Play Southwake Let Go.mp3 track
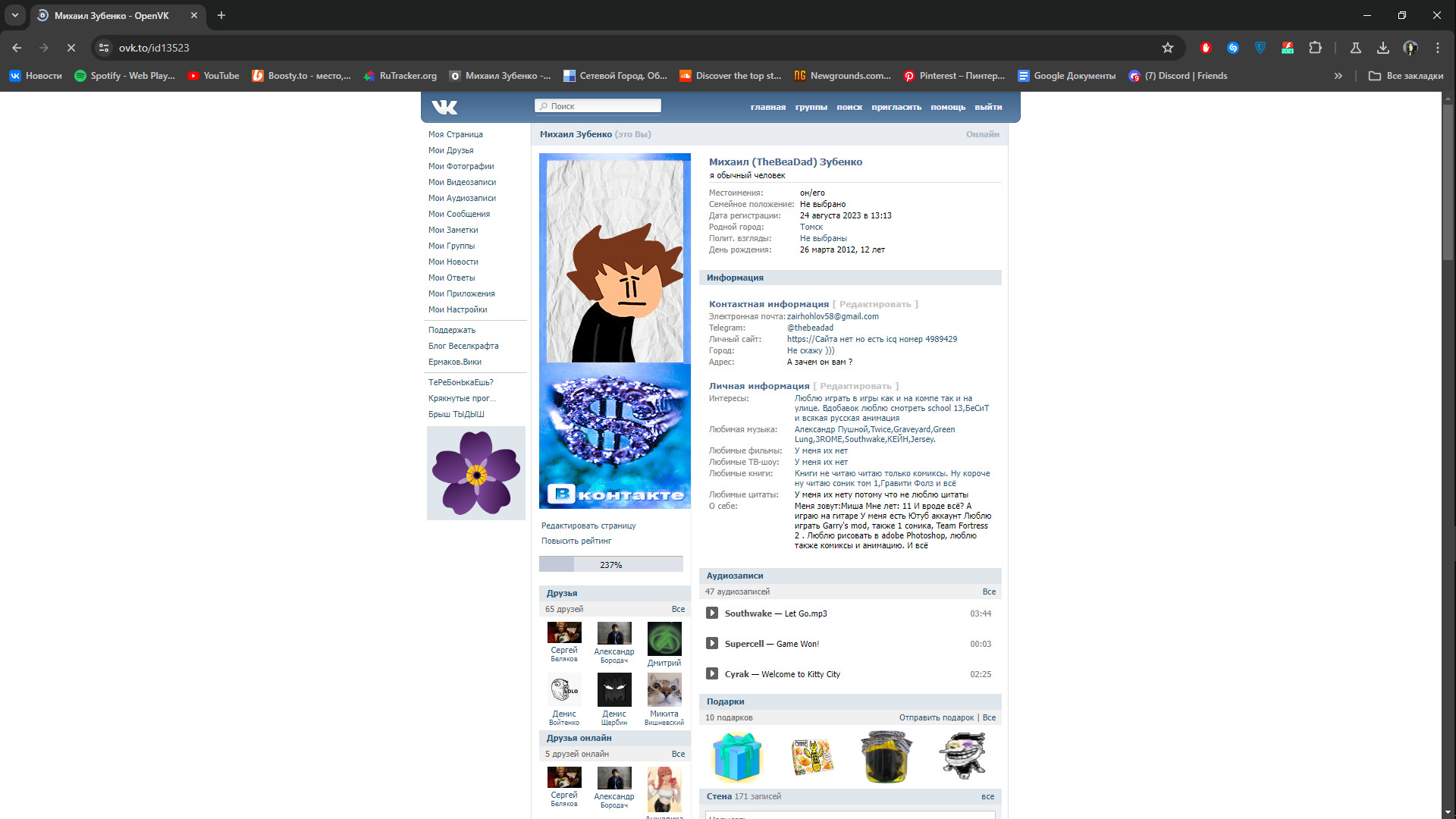 click(x=712, y=613)
